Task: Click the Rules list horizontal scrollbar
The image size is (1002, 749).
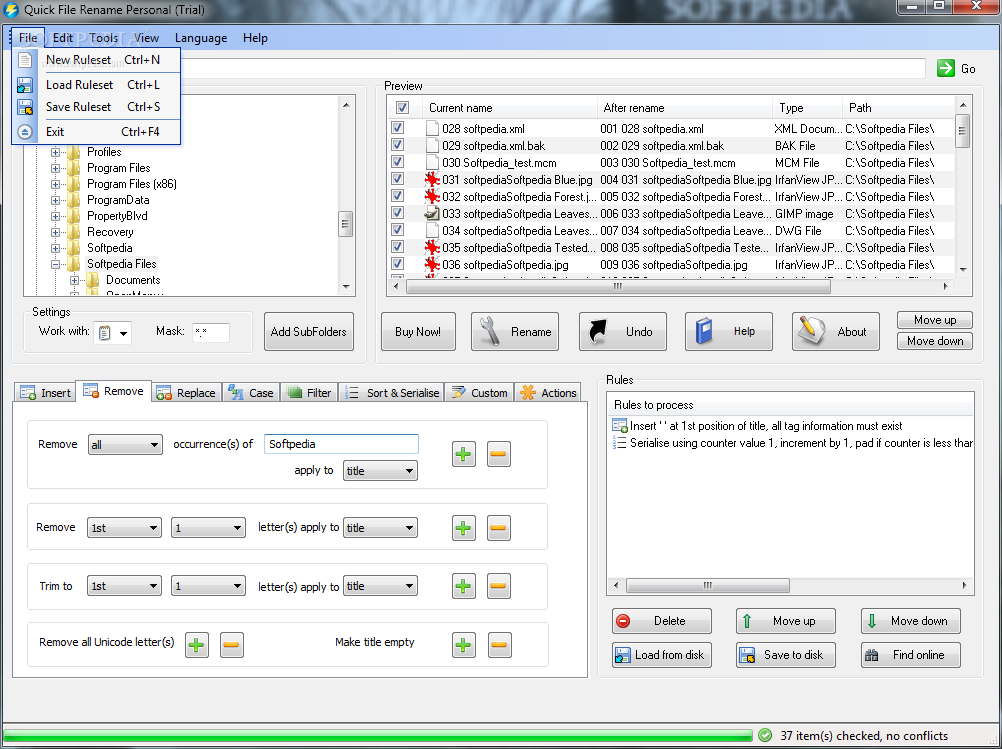Action: pyautogui.click(x=708, y=585)
